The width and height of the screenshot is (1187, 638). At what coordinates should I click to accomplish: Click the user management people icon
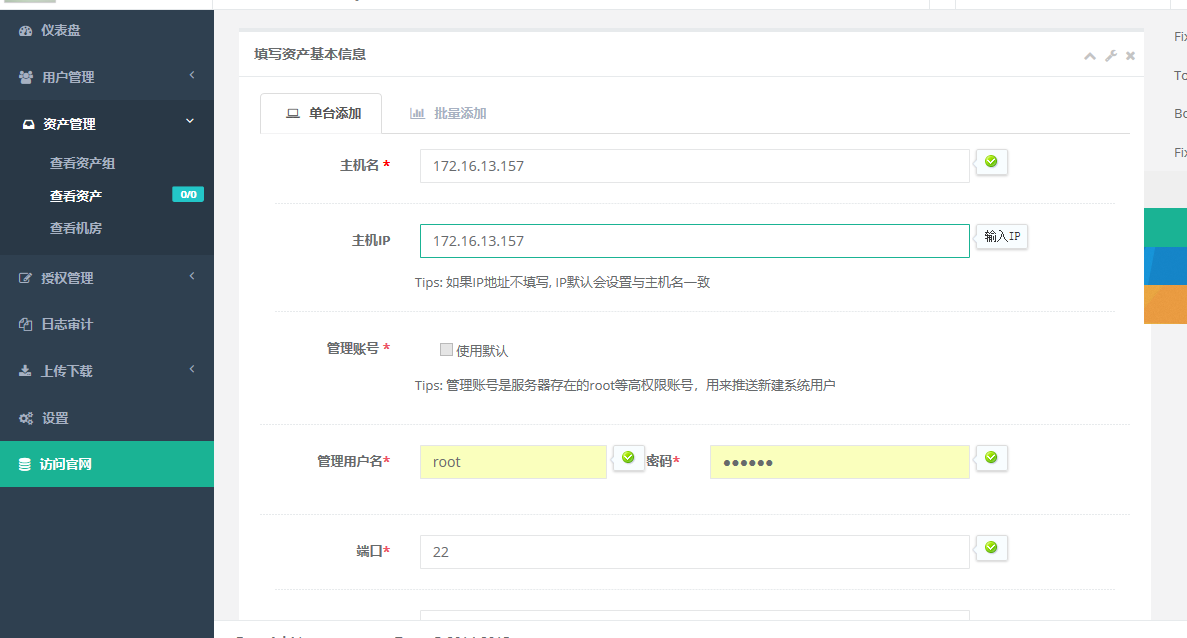click(26, 77)
